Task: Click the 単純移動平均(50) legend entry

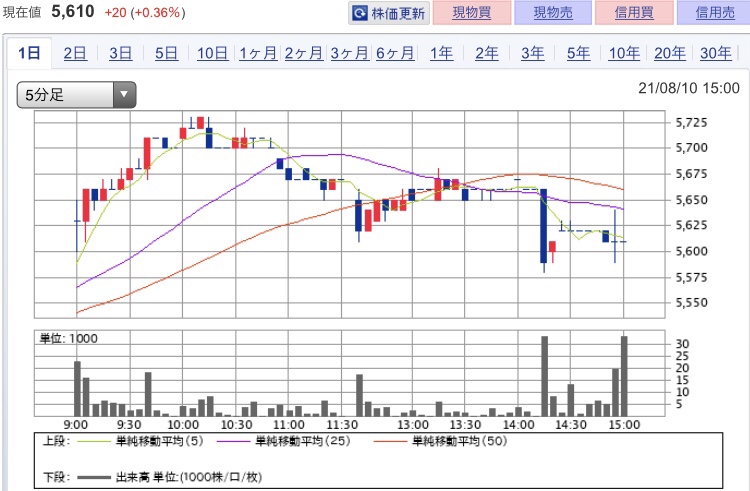Action: [440, 441]
